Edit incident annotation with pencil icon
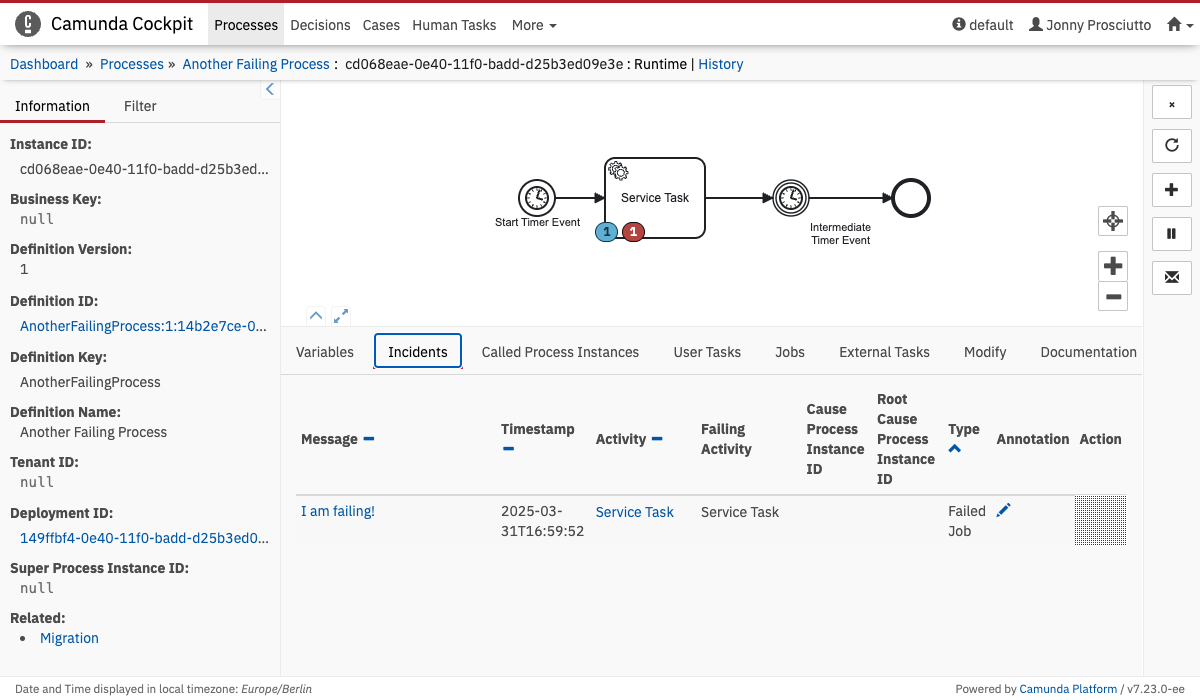The height and width of the screenshot is (700, 1200). (1004, 511)
